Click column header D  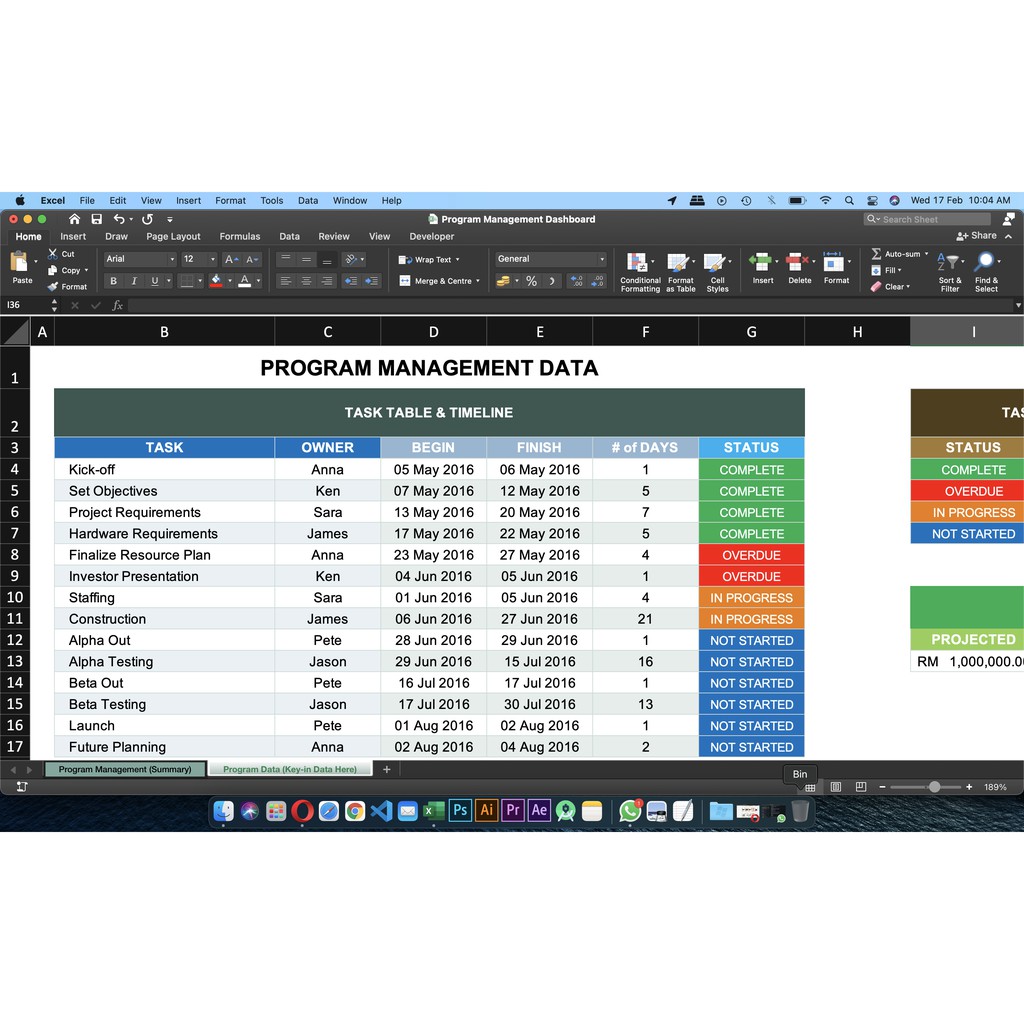[434, 332]
